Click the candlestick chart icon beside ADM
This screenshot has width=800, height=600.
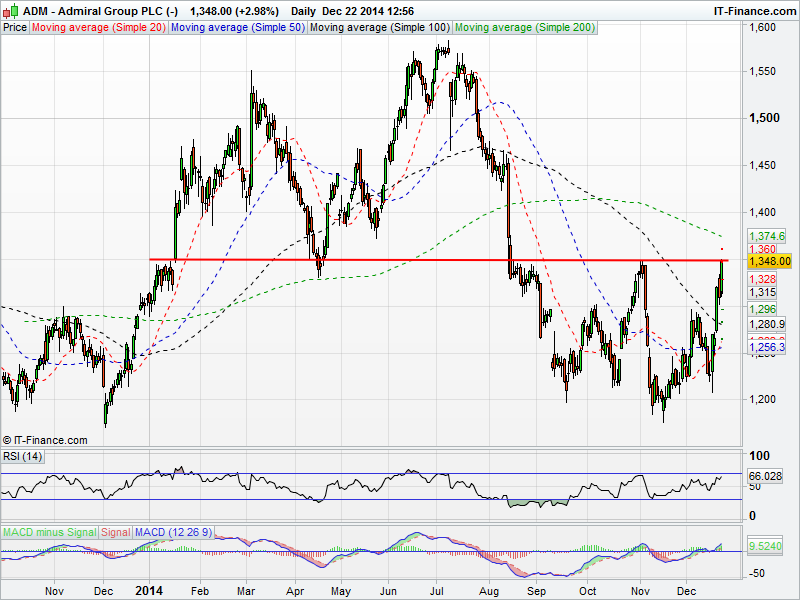click(10, 10)
